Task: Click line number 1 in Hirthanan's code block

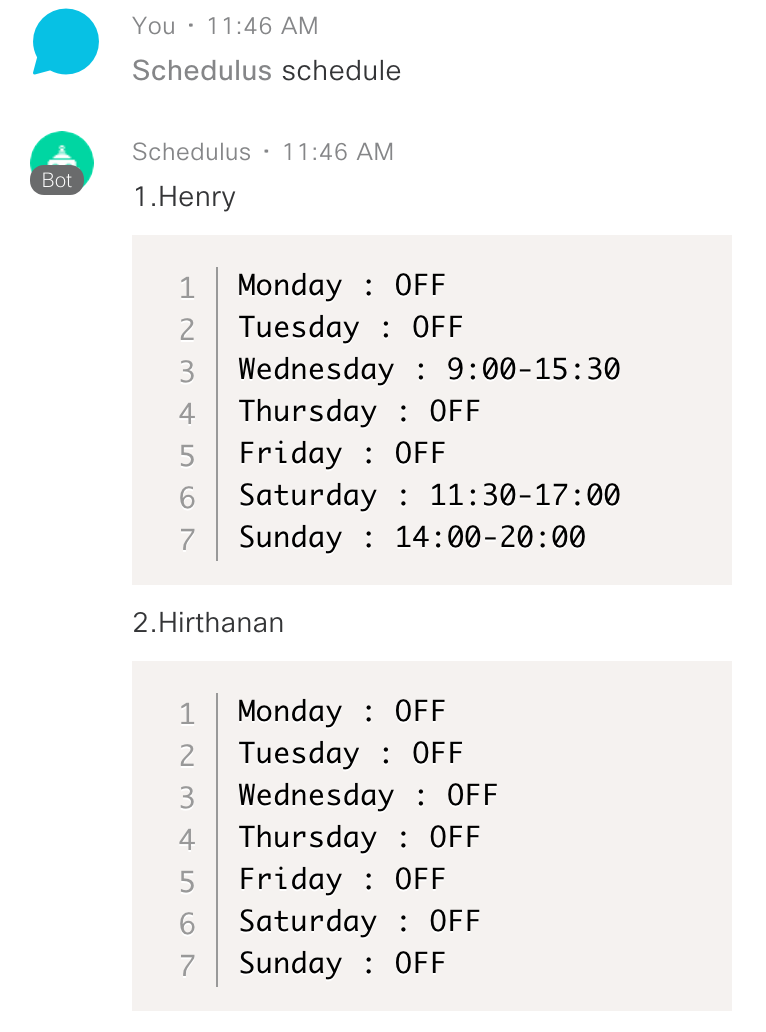Action: [x=187, y=713]
